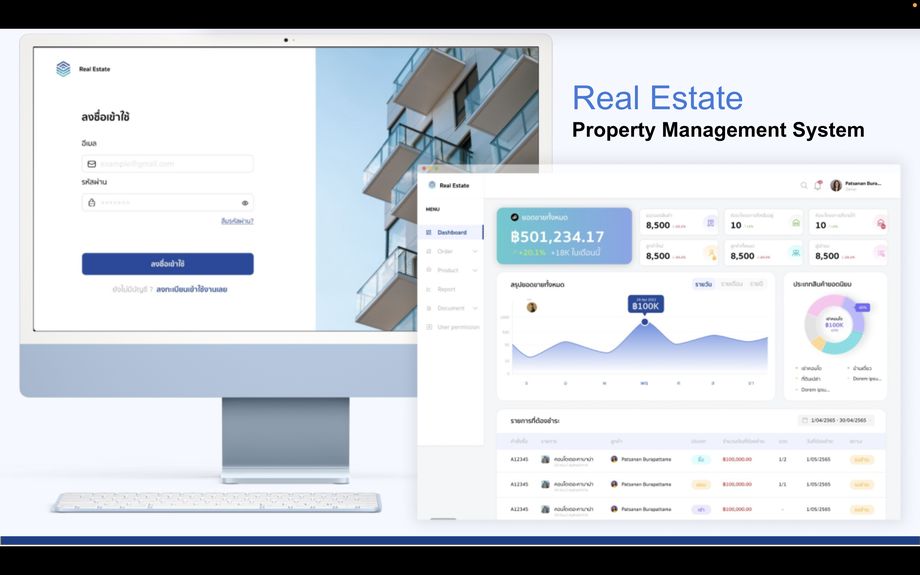The width and height of the screenshot is (920, 575).
Task: Switch chart to รายเดือน monthly tab
Action: [732, 284]
